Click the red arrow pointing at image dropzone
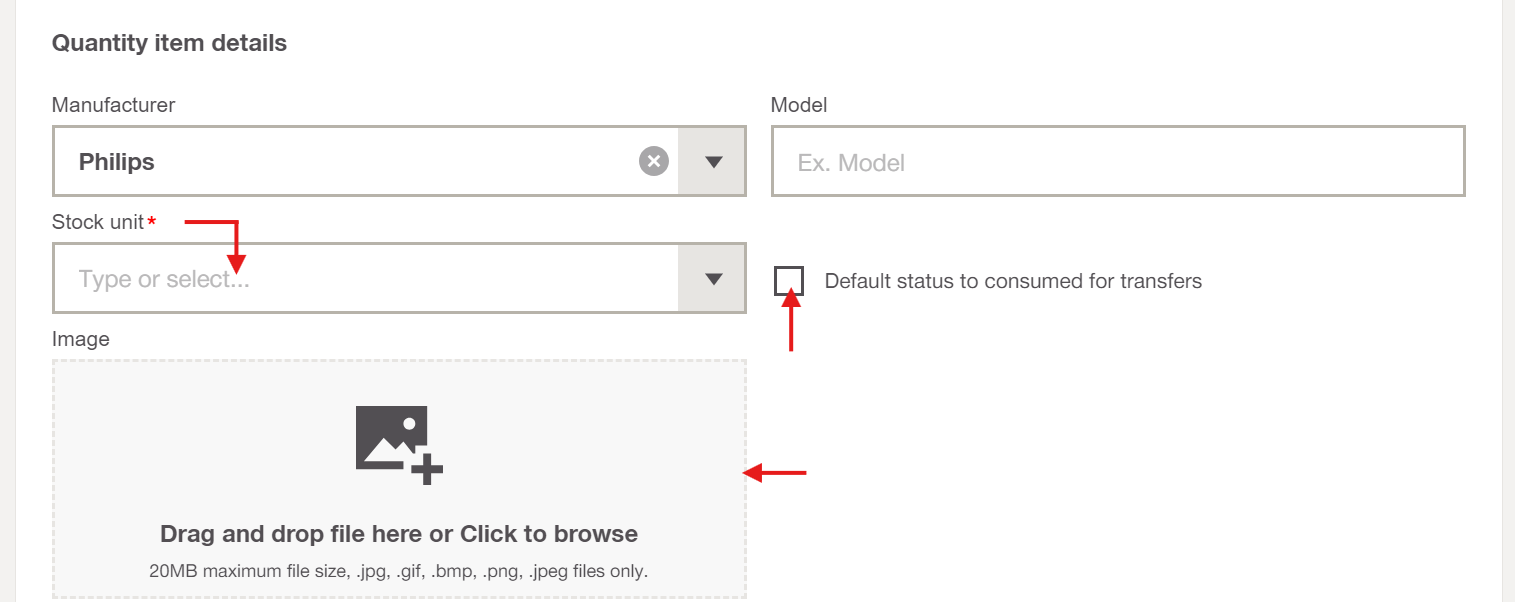 point(776,472)
